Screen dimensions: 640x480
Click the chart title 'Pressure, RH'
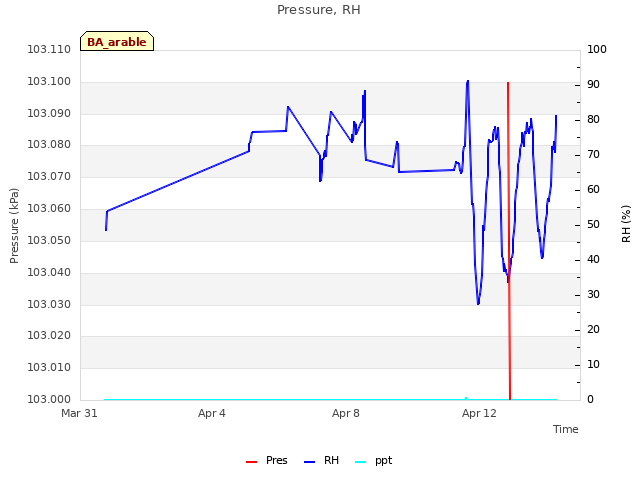pos(319,10)
